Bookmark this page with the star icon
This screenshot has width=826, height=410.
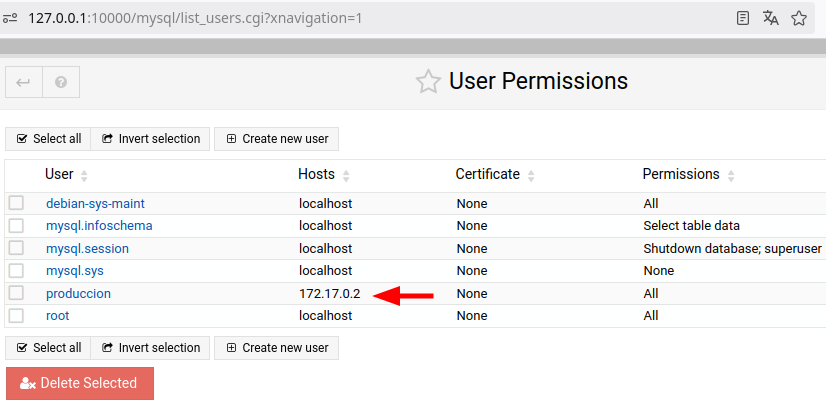(799, 18)
